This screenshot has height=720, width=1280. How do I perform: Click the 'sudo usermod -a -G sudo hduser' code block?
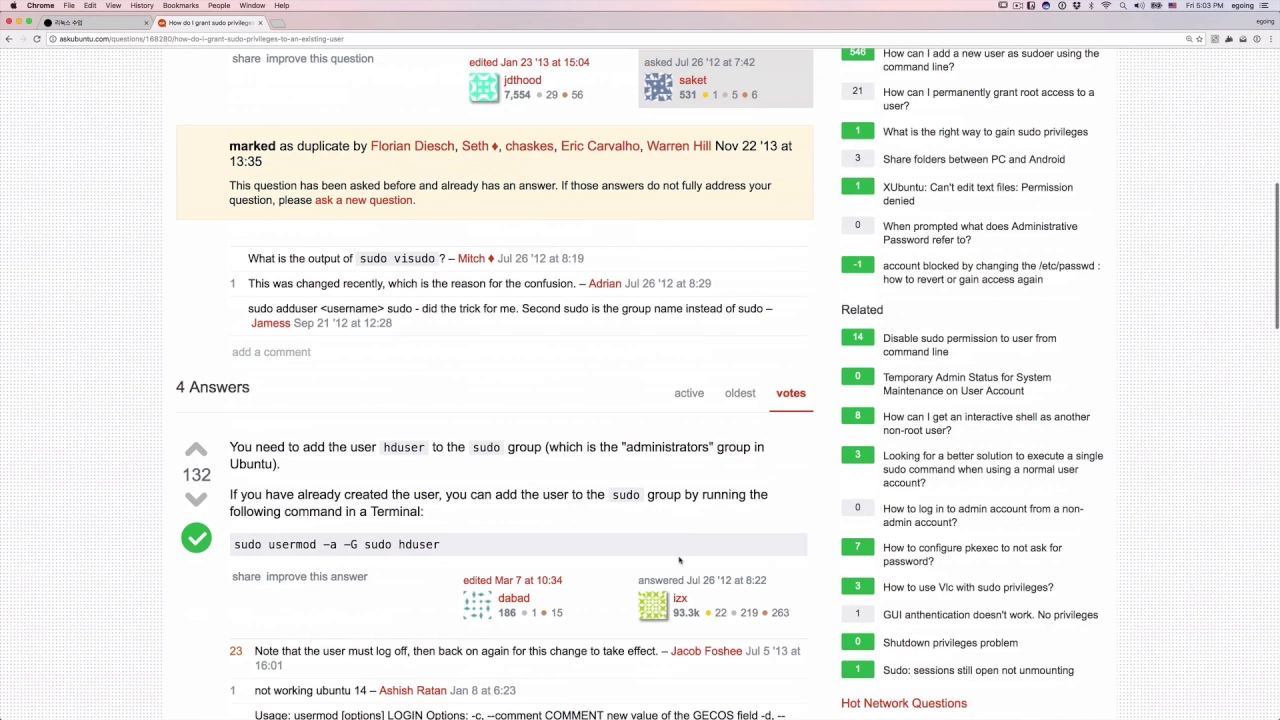tap(518, 545)
